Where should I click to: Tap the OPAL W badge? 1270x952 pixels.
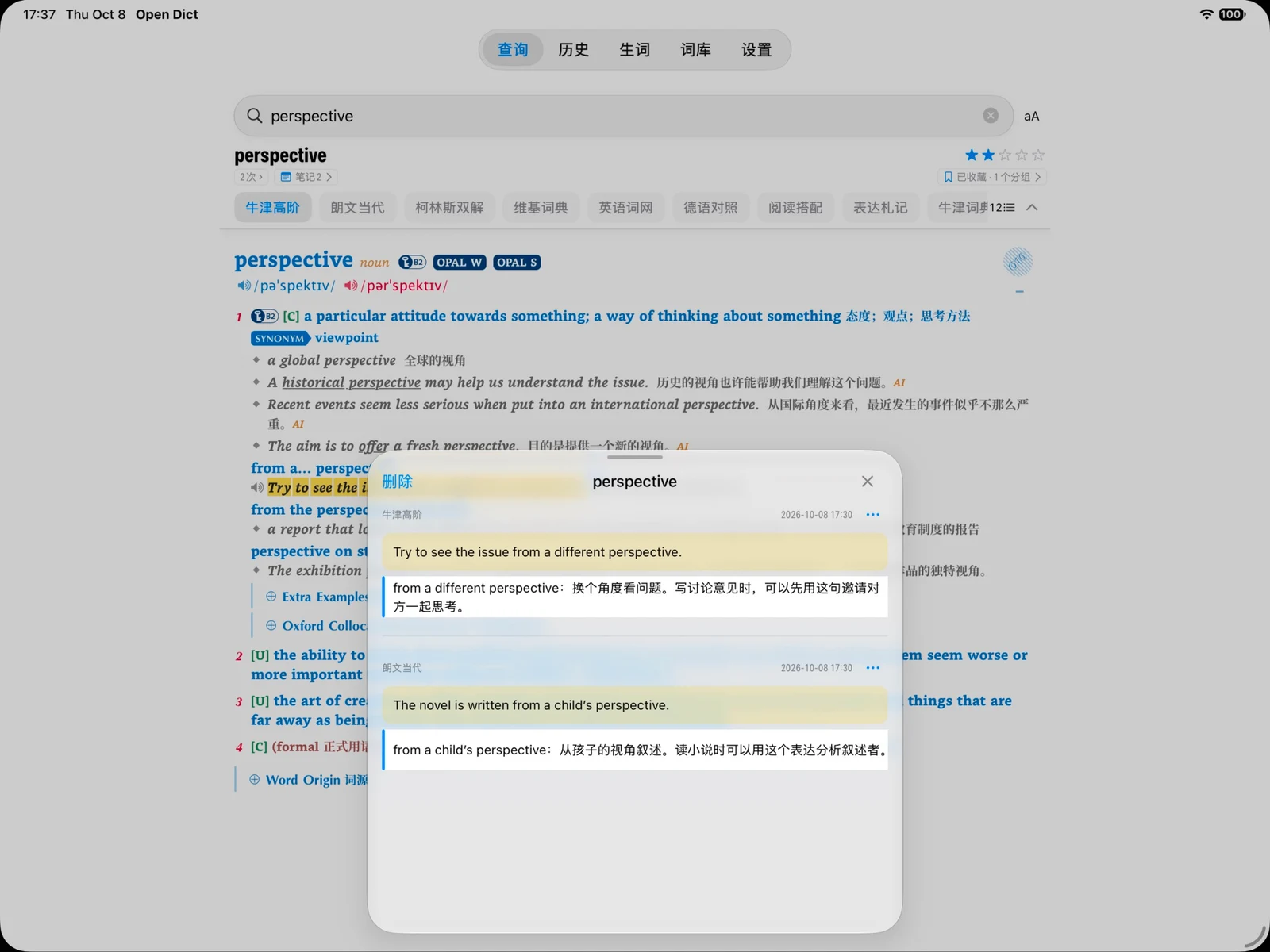tap(460, 263)
